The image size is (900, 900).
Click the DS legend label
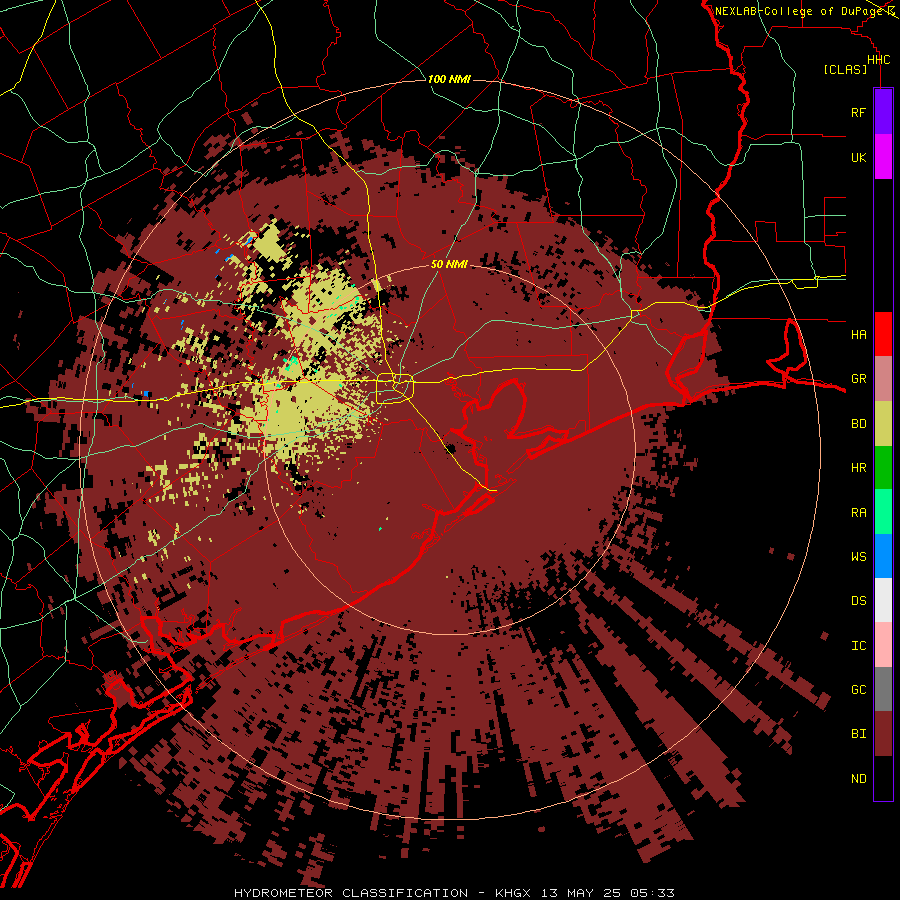tap(858, 601)
